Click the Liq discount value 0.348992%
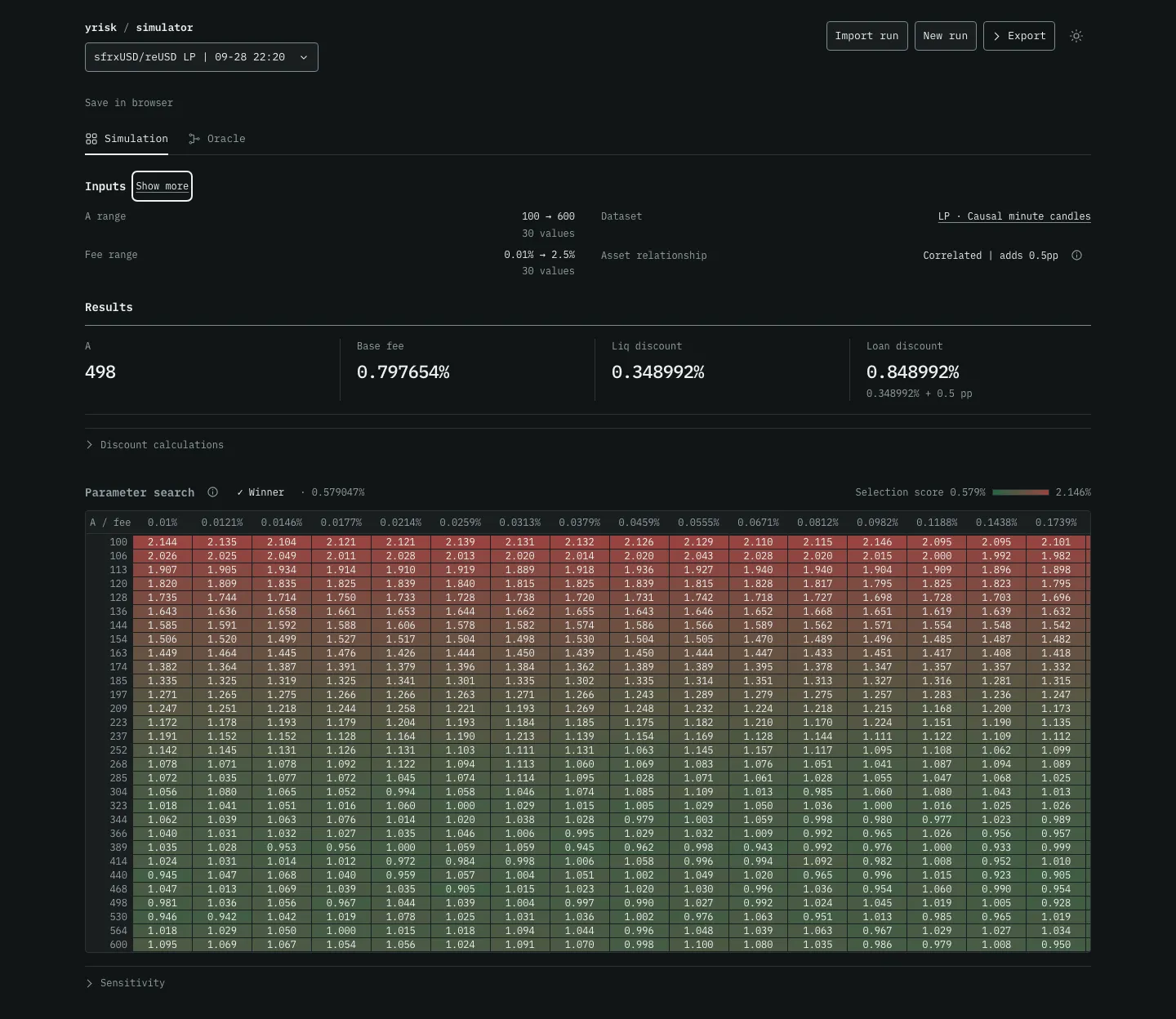Screen dimensions: 1176x1019 click(x=657, y=372)
